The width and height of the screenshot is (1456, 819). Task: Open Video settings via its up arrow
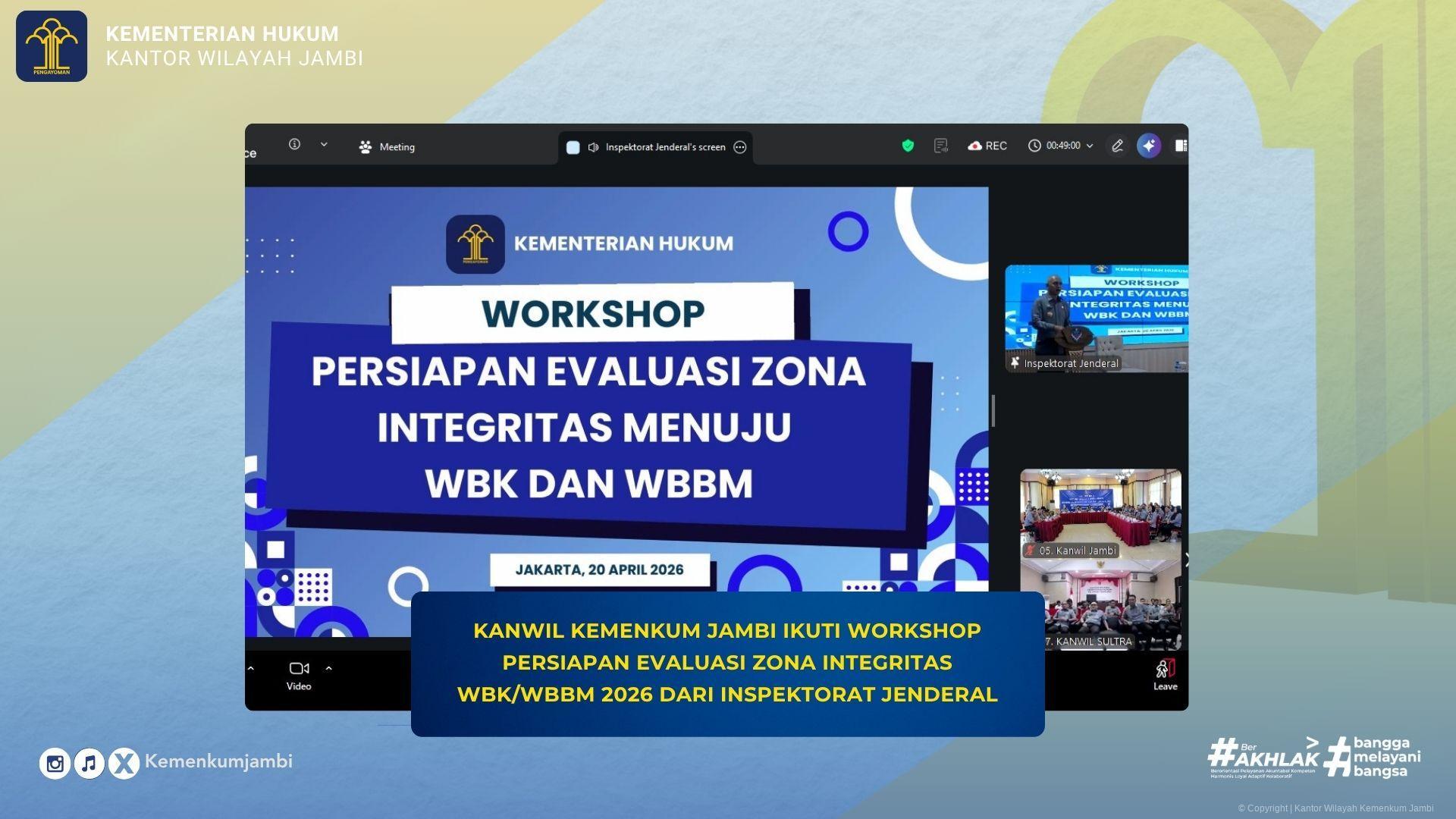(329, 668)
